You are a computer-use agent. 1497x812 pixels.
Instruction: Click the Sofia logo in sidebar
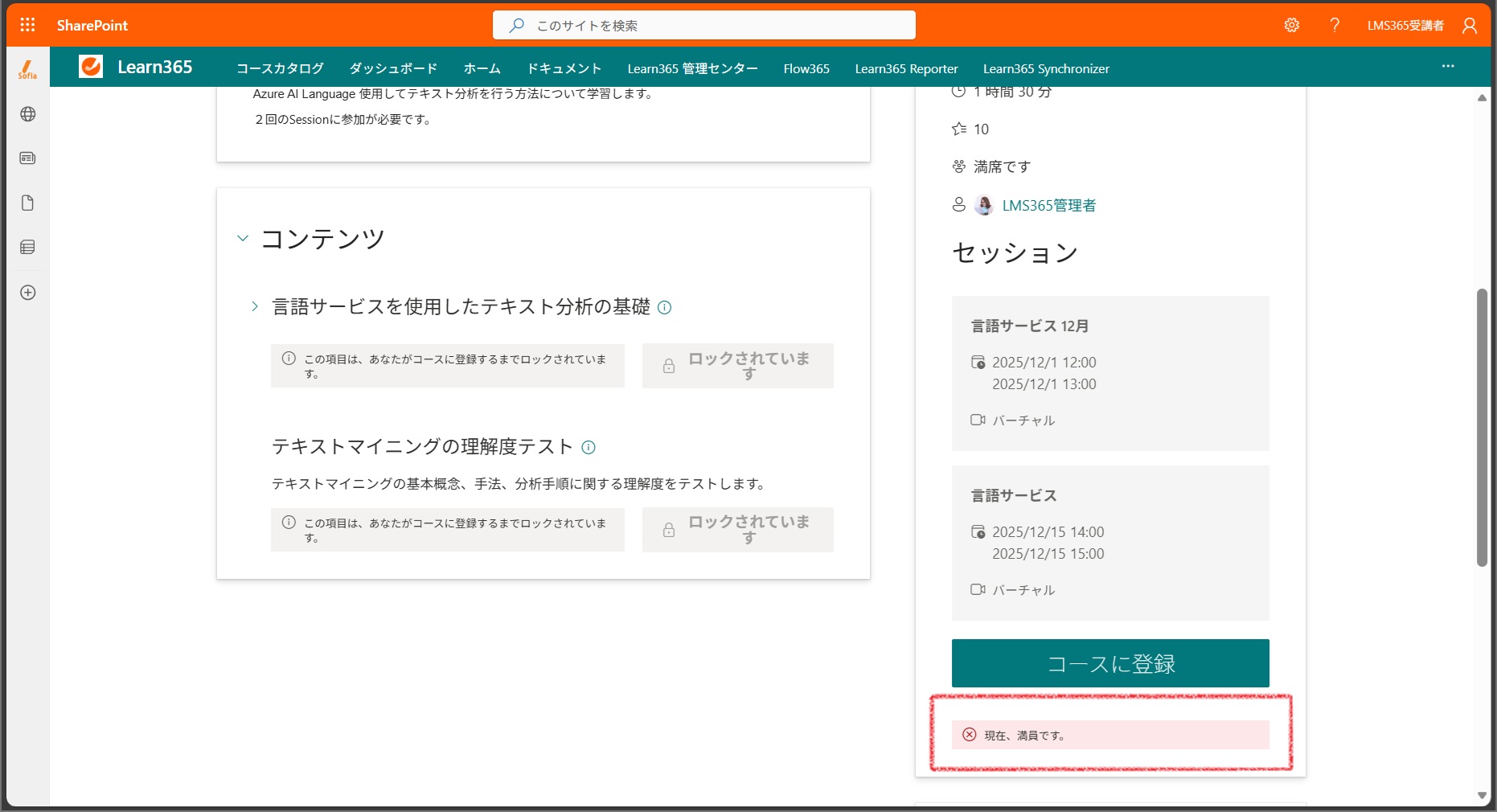[27, 70]
